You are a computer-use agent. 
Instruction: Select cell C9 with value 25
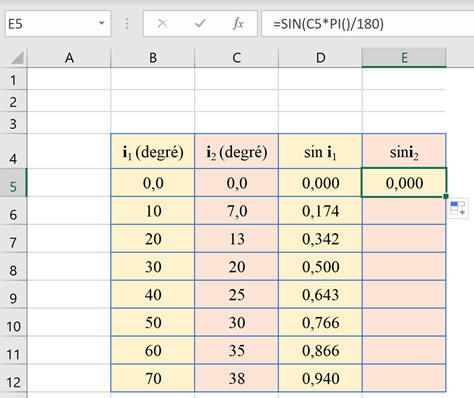236,294
